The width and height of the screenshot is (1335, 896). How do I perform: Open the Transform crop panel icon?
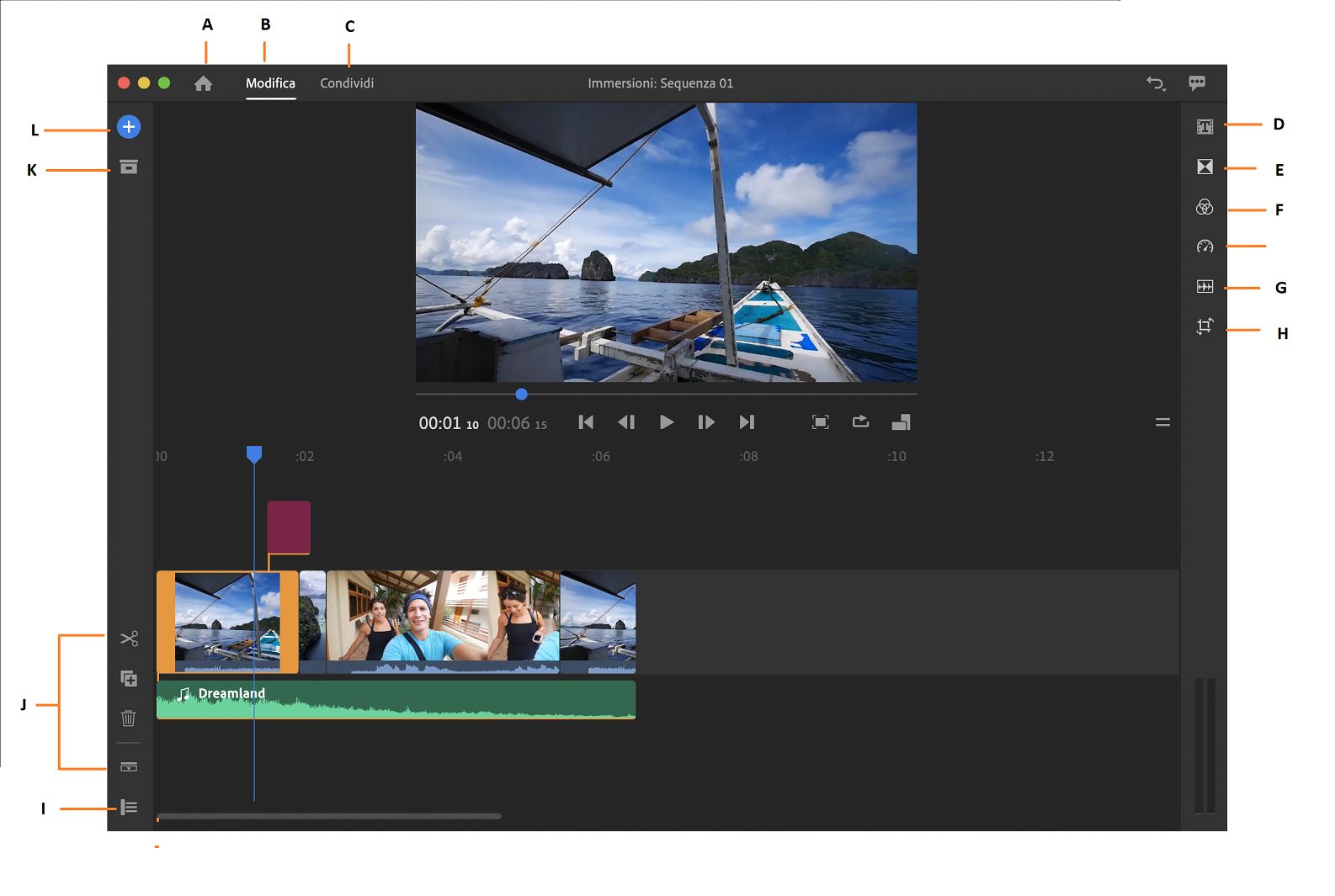coord(1205,326)
